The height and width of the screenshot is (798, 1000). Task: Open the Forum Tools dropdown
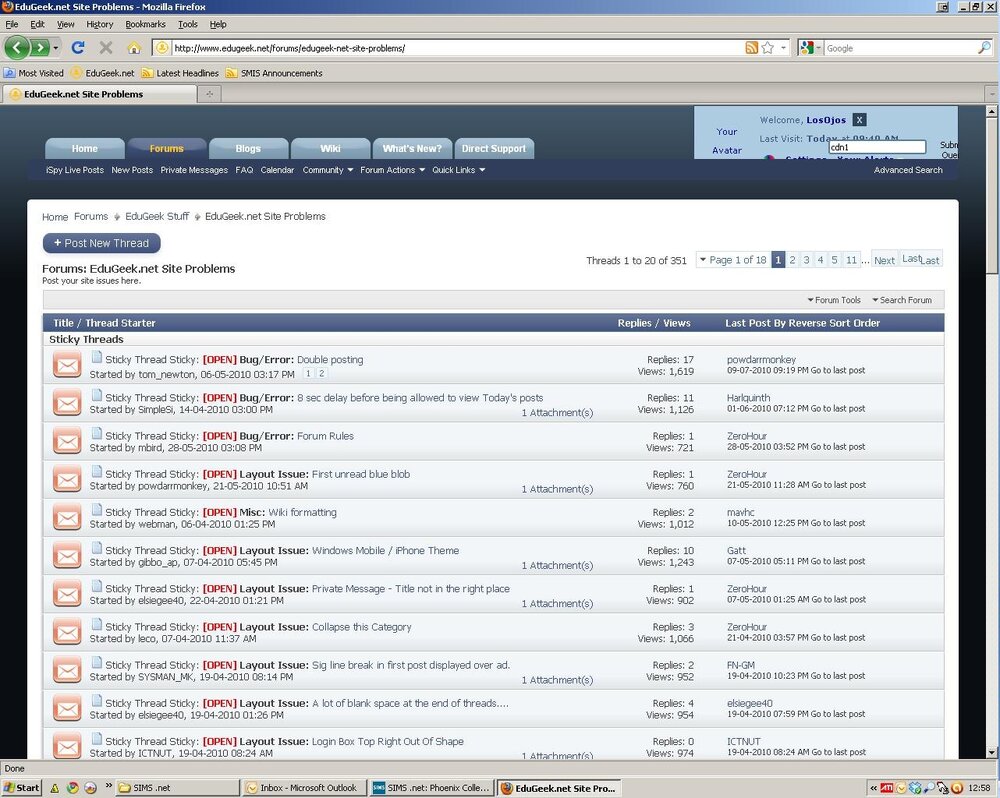(x=834, y=300)
